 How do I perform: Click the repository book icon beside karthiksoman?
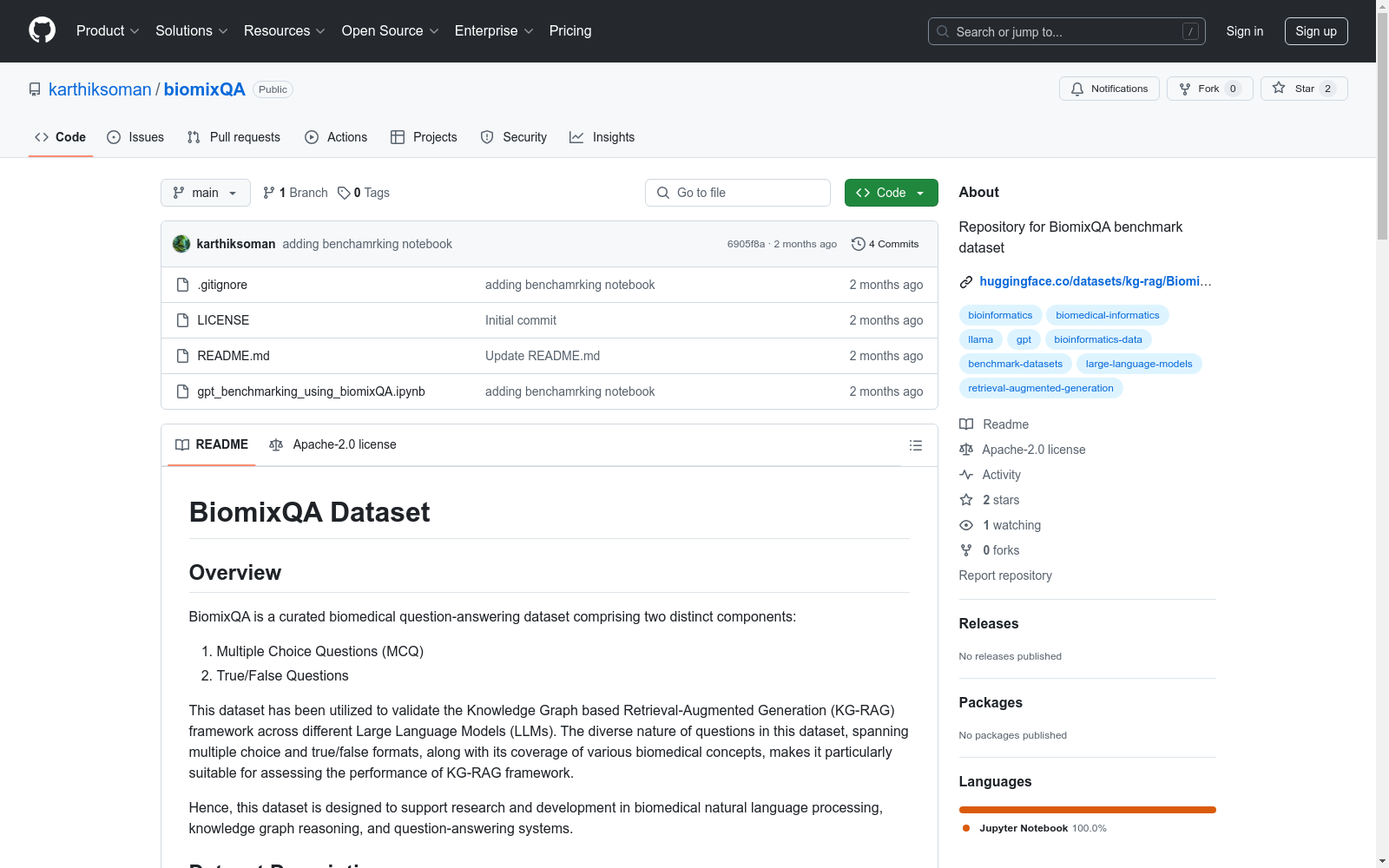(35, 89)
